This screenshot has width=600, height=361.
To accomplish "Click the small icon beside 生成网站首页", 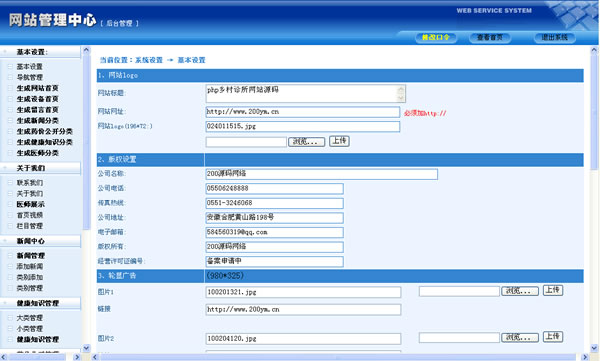I will [x=10, y=88].
